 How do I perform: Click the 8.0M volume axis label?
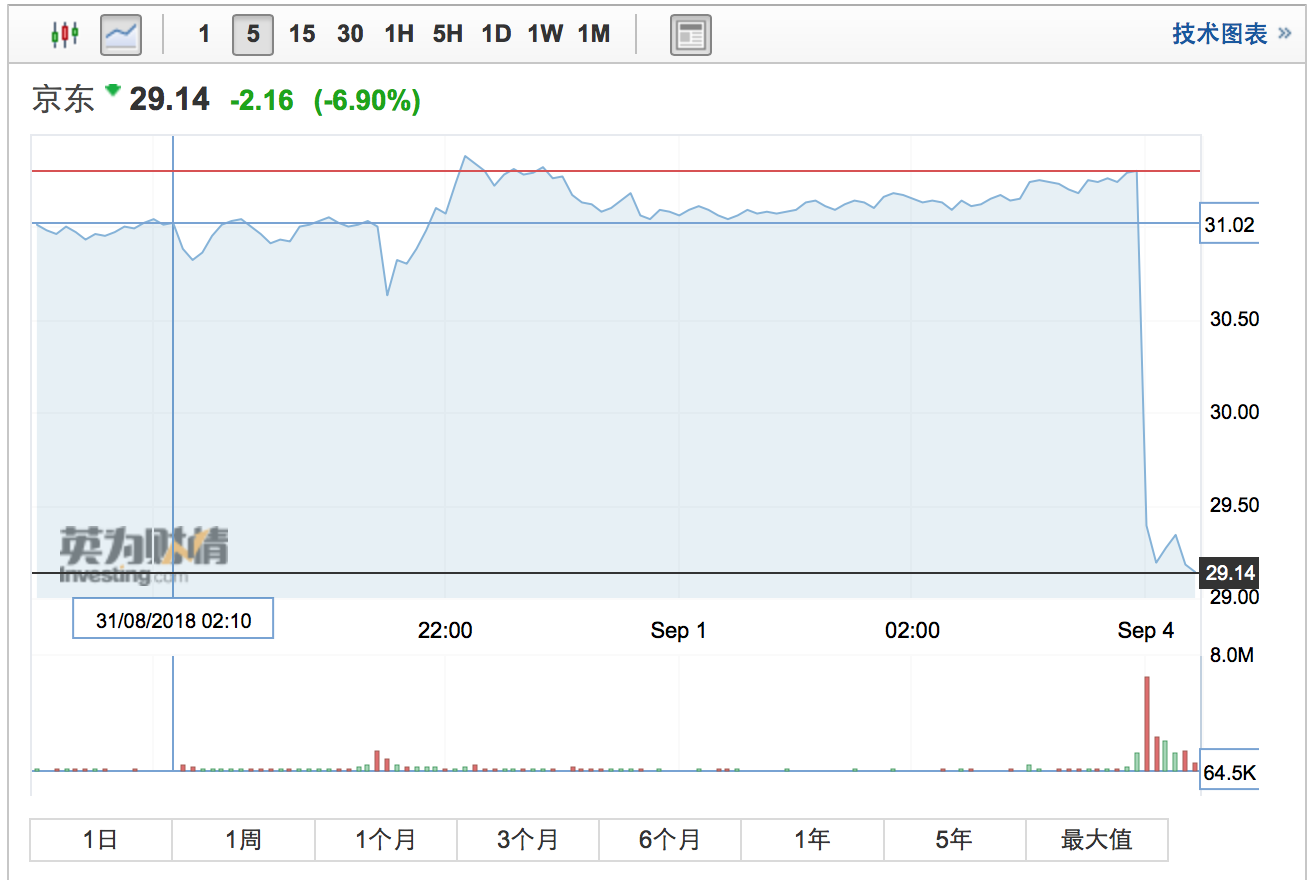1231,655
